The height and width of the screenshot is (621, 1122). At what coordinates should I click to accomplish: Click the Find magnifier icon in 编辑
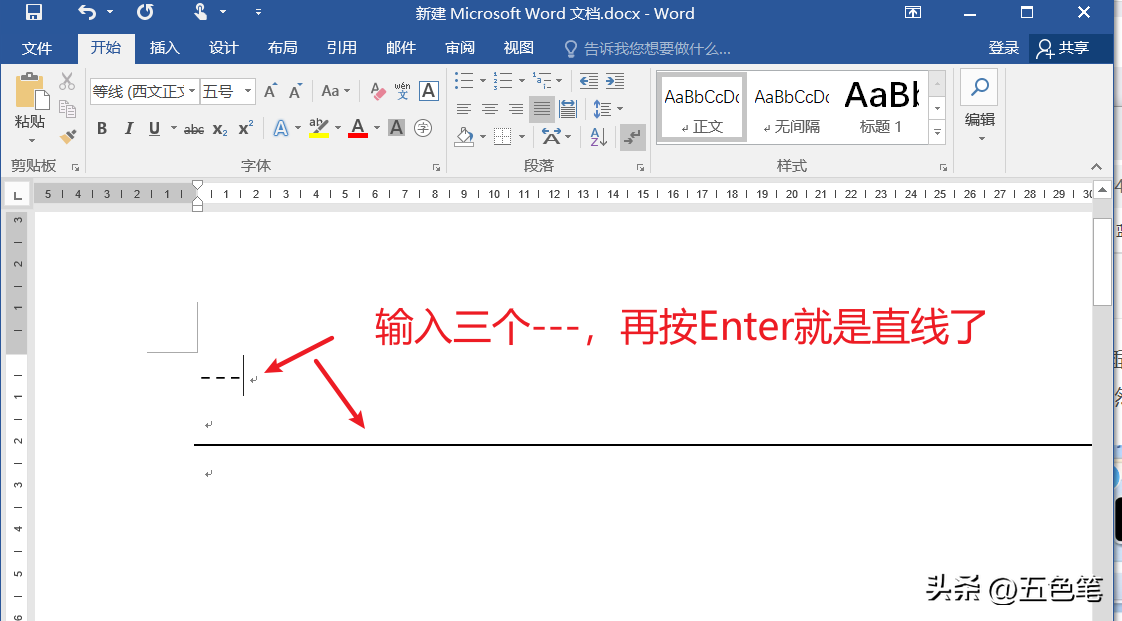point(979,87)
